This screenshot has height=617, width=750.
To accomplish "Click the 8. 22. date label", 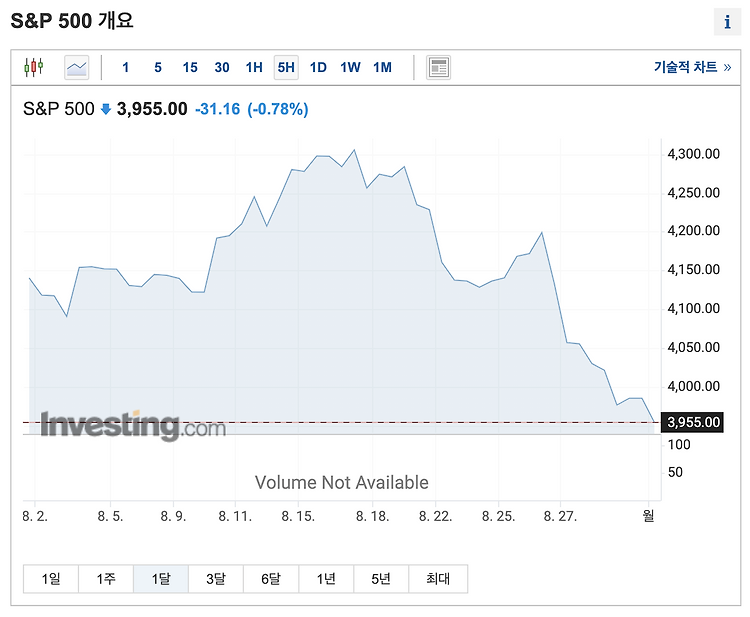I will [435, 516].
